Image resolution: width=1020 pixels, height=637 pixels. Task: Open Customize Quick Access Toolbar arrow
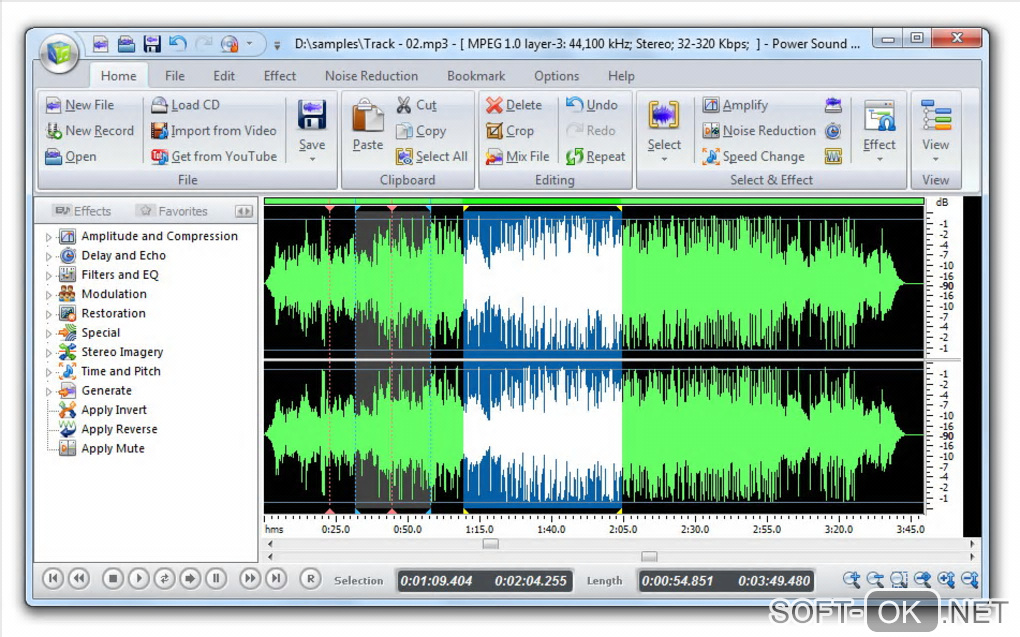coord(277,46)
